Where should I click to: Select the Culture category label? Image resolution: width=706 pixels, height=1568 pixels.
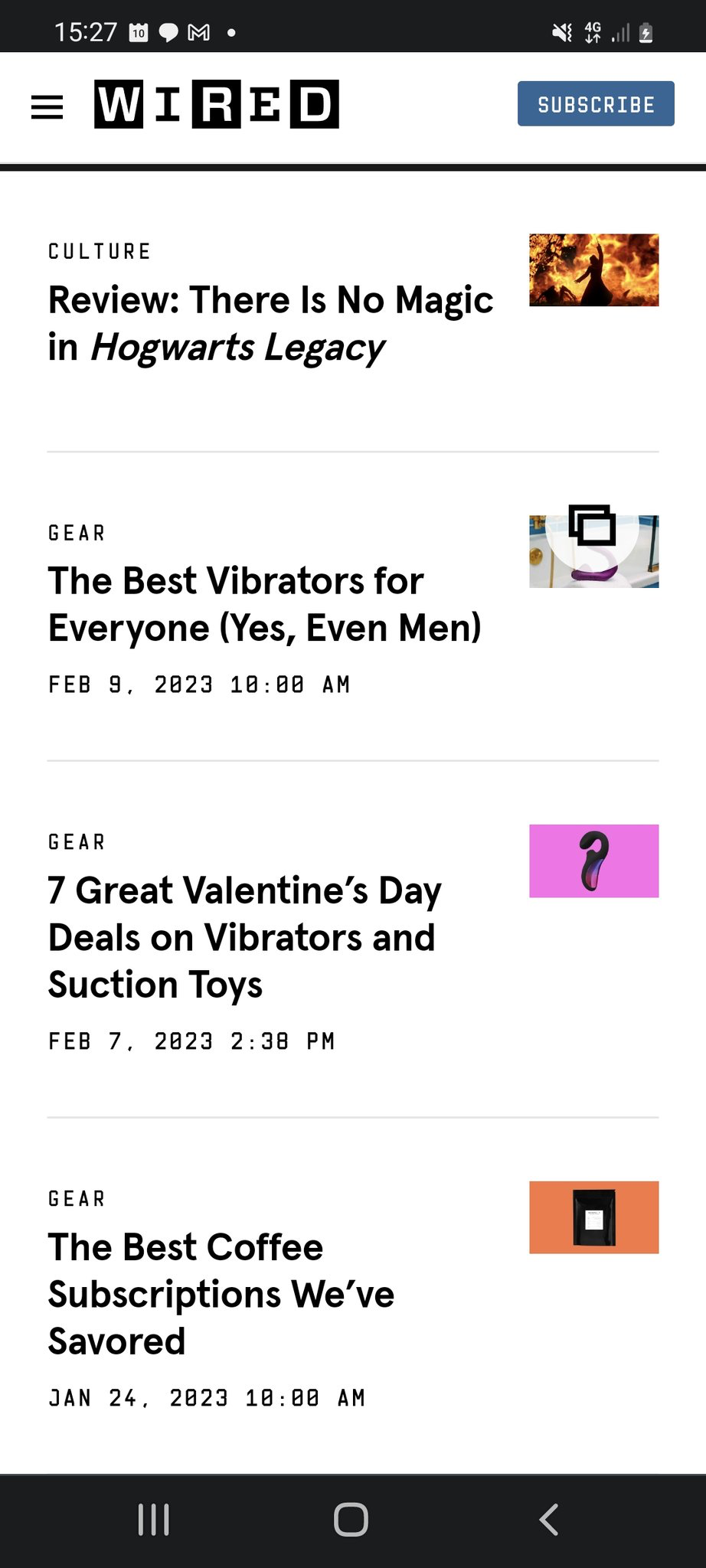(x=100, y=252)
